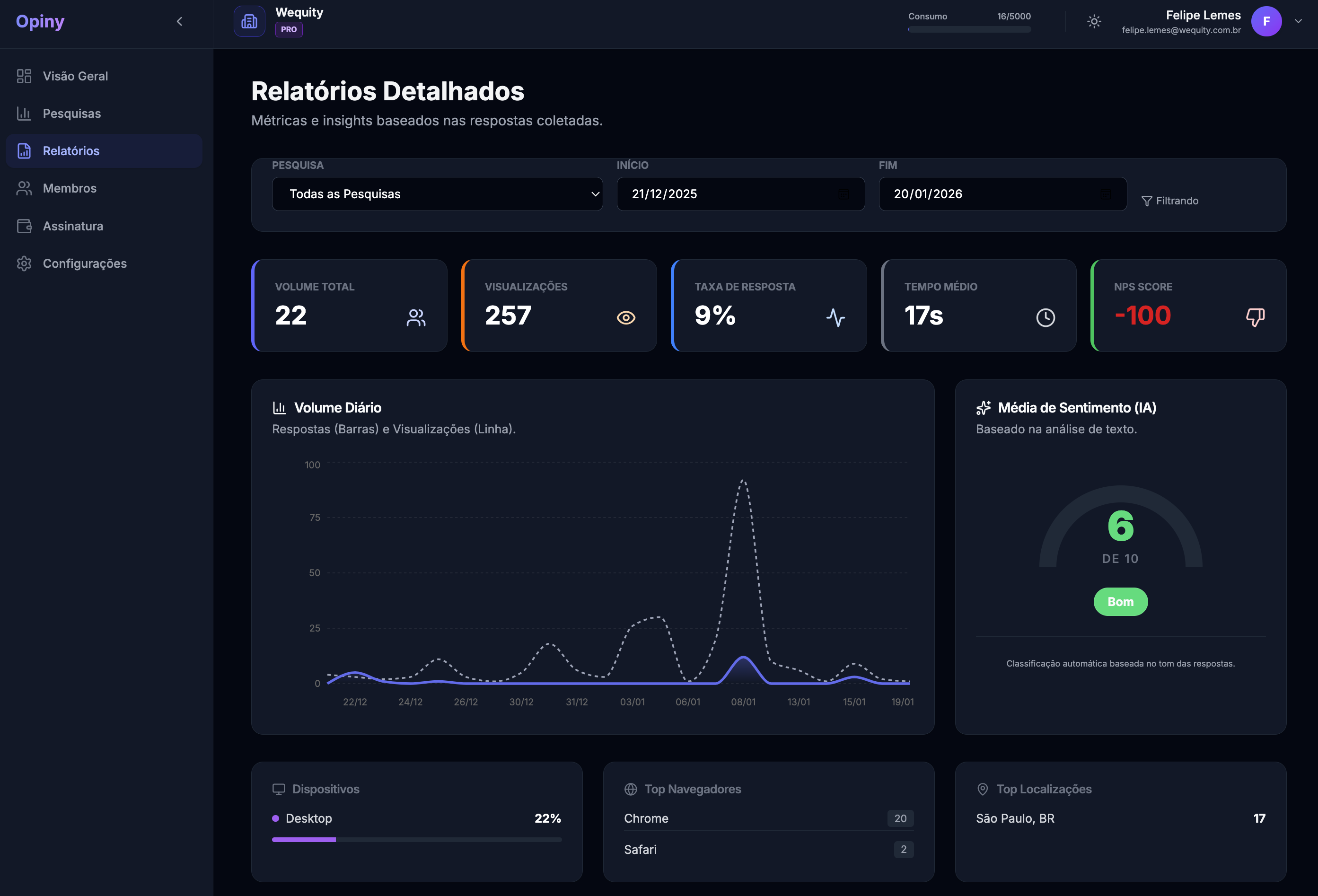Open the Todas as Pesquisas dropdown
Screen dimensions: 1318x896
pos(437,194)
